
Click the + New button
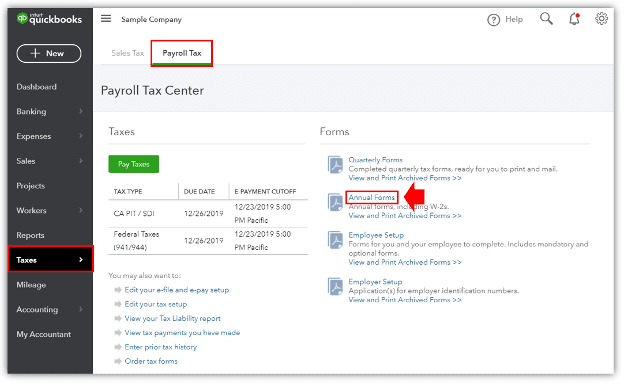(49, 53)
